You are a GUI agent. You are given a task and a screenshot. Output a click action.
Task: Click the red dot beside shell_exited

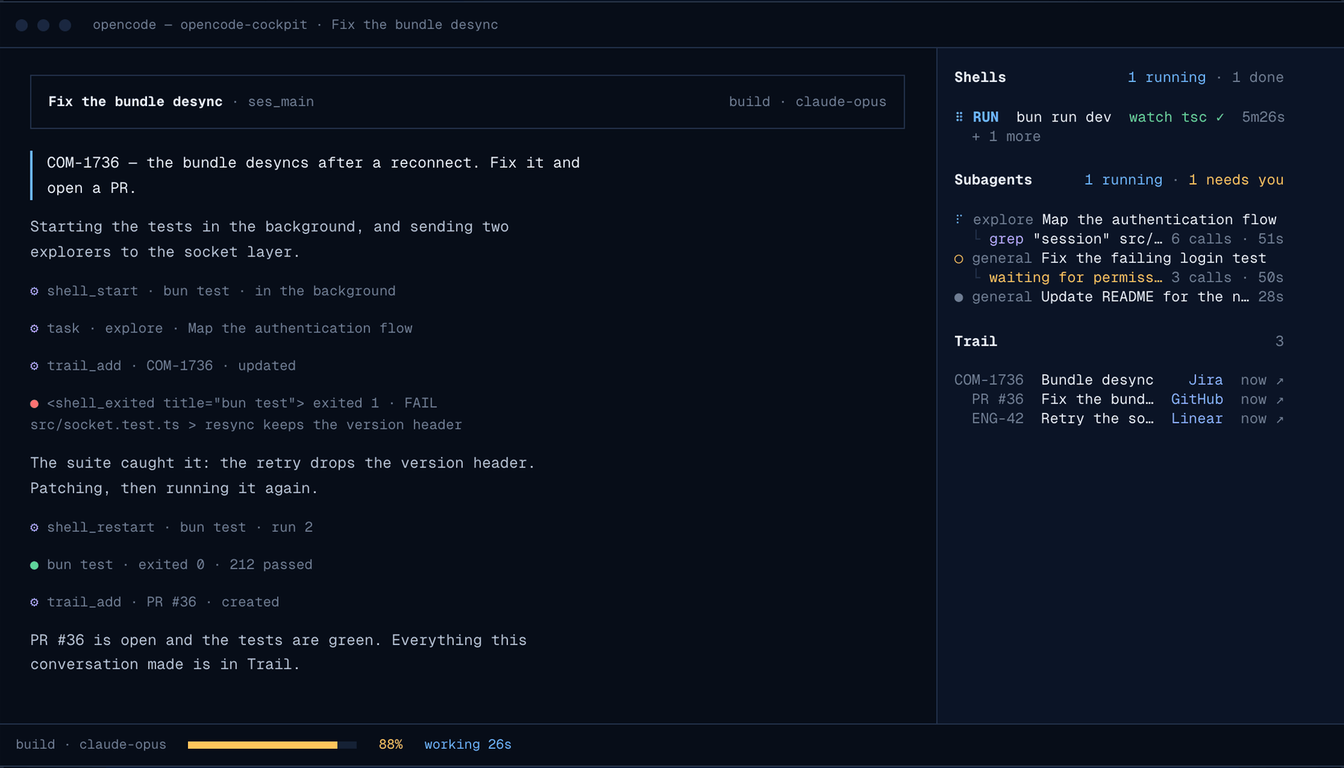click(34, 403)
